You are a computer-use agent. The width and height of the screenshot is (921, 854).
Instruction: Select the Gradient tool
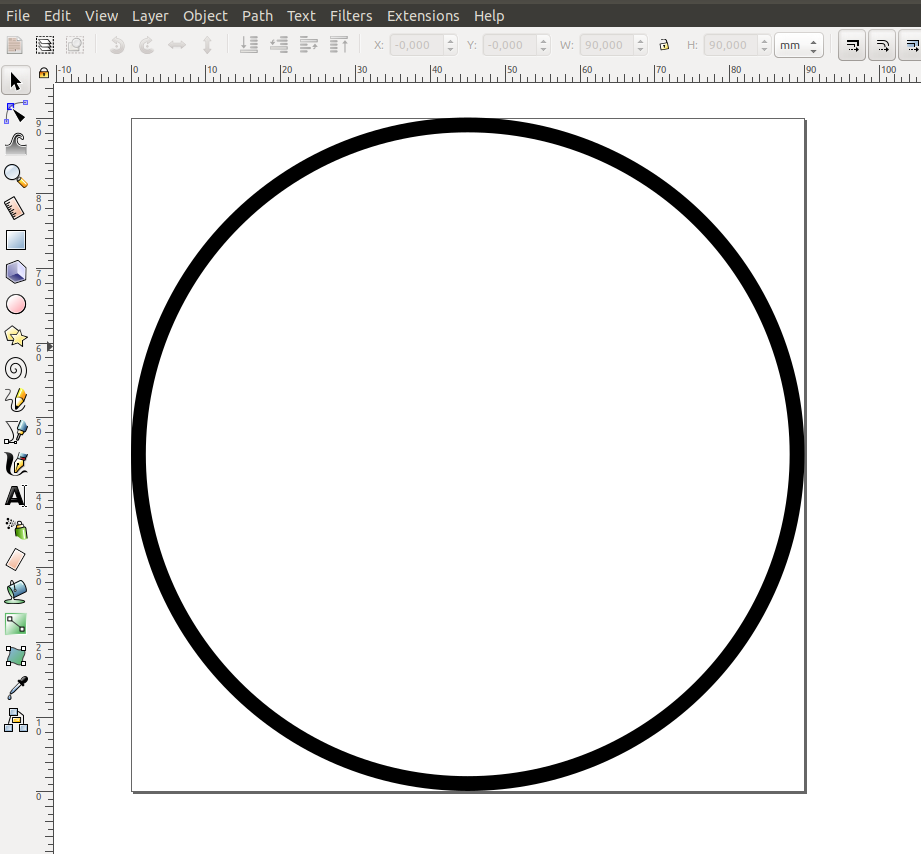(x=16, y=624)
